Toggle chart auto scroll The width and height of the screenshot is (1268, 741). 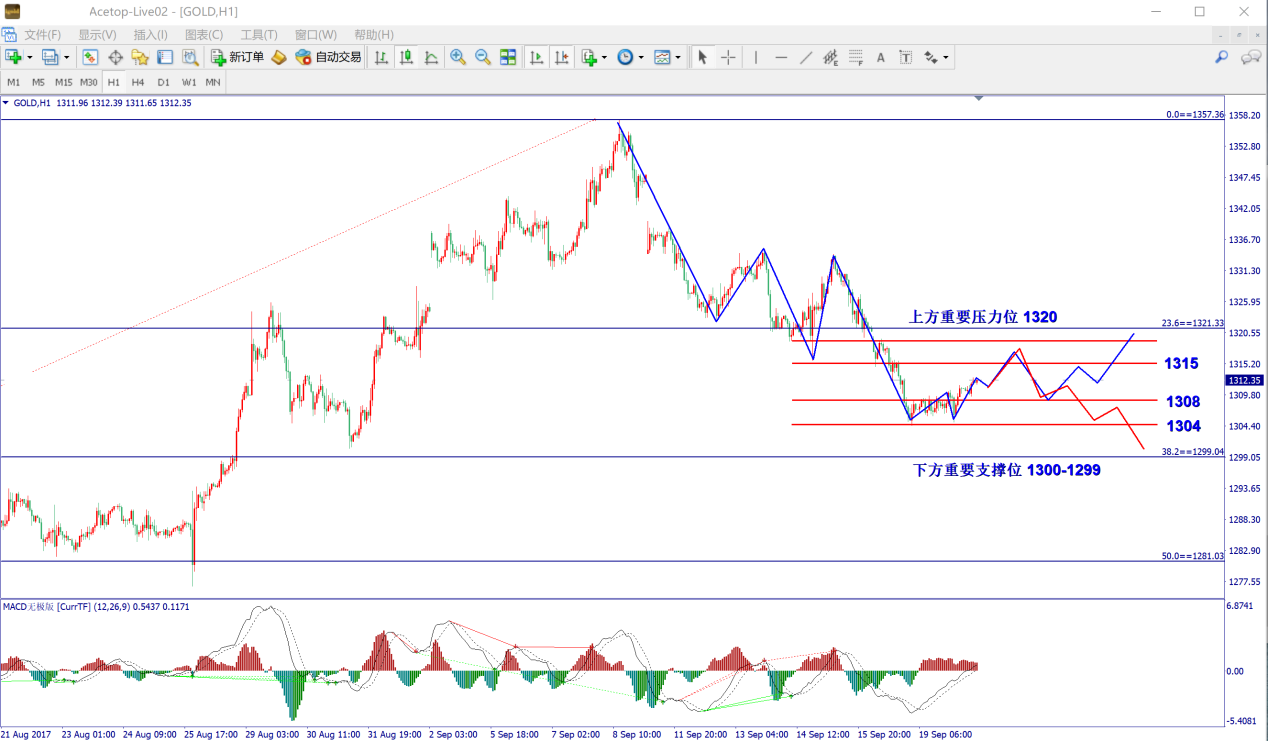(x=537, y=57)
